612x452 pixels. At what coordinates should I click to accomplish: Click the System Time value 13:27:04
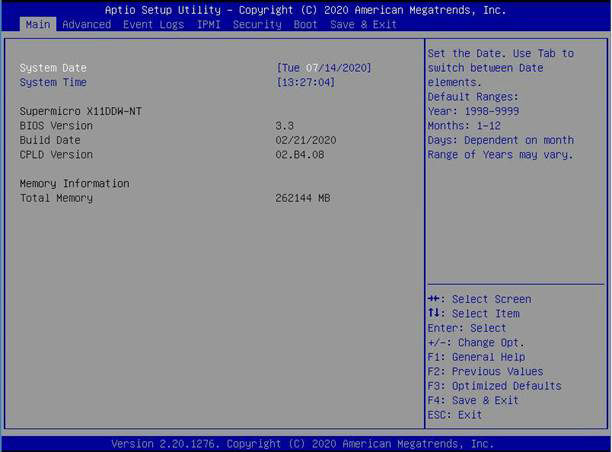pos(305,82)
